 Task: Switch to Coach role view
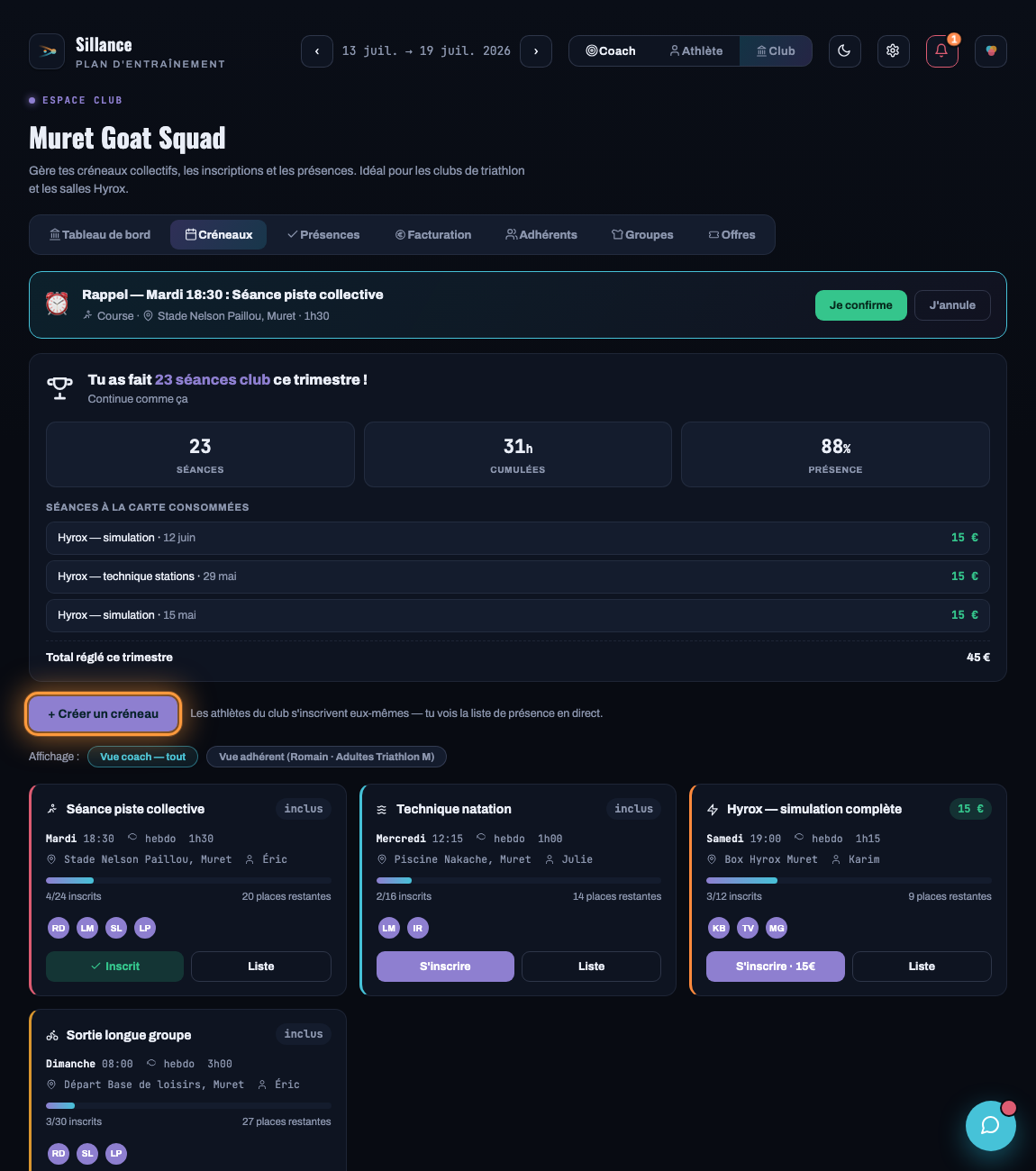(x=611, y=51)
